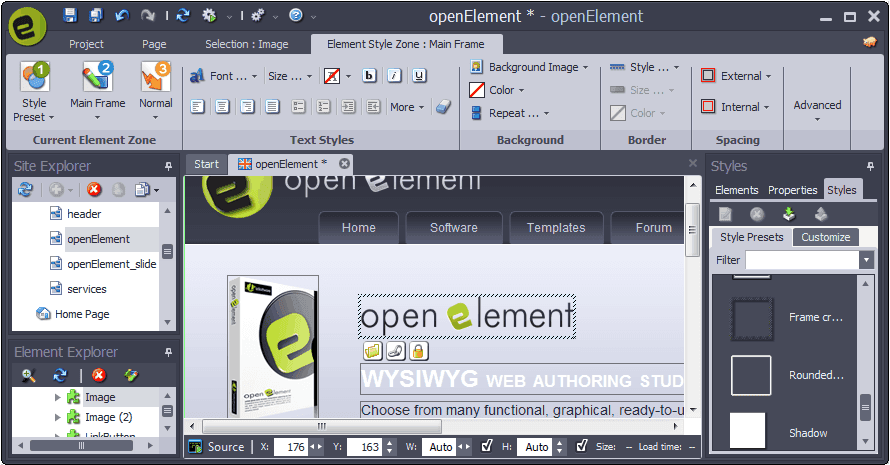Select the services page in Site Explorer
Image resolution: width=890 pixels, height=465 pixels.
[x=86, y=289]
